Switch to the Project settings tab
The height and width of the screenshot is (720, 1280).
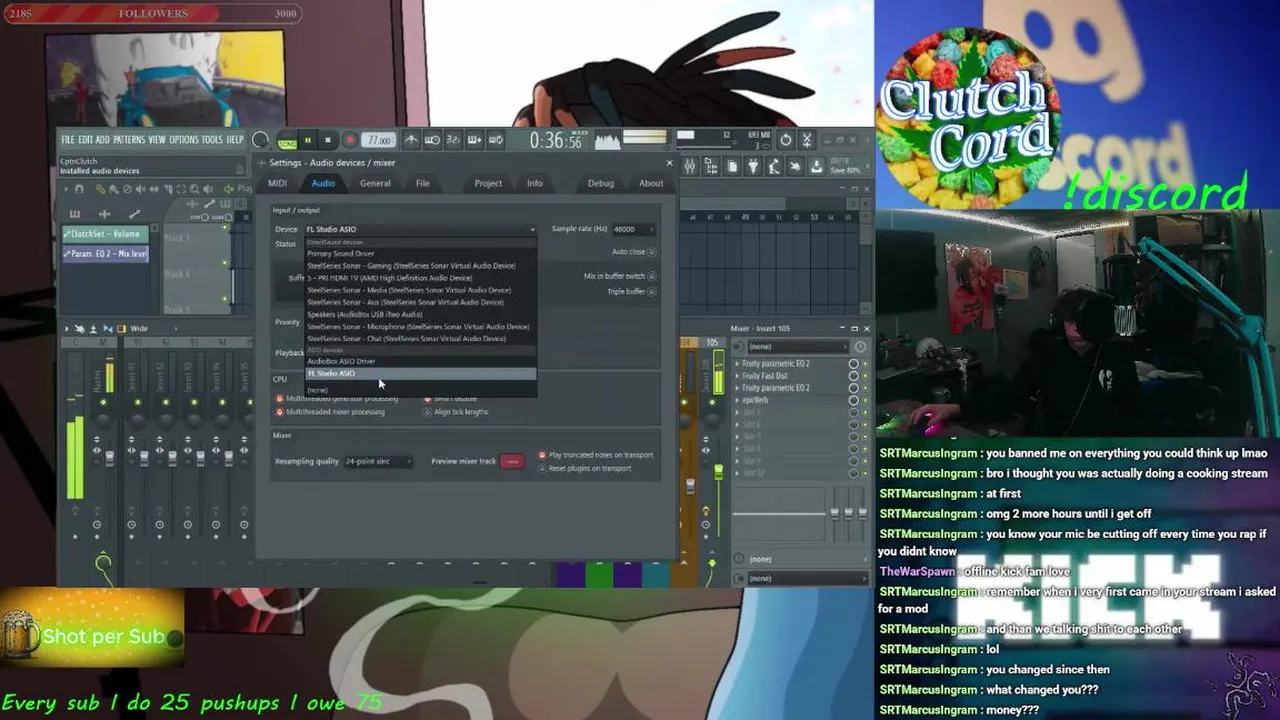[x=488, y=183]
